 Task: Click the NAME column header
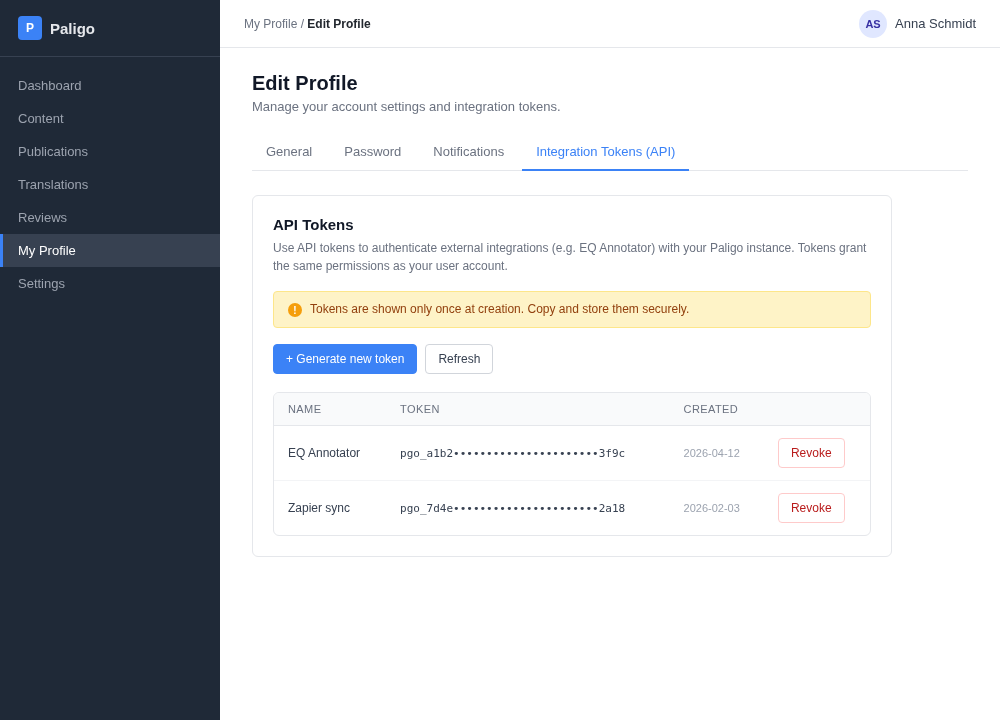coord(304,409)
